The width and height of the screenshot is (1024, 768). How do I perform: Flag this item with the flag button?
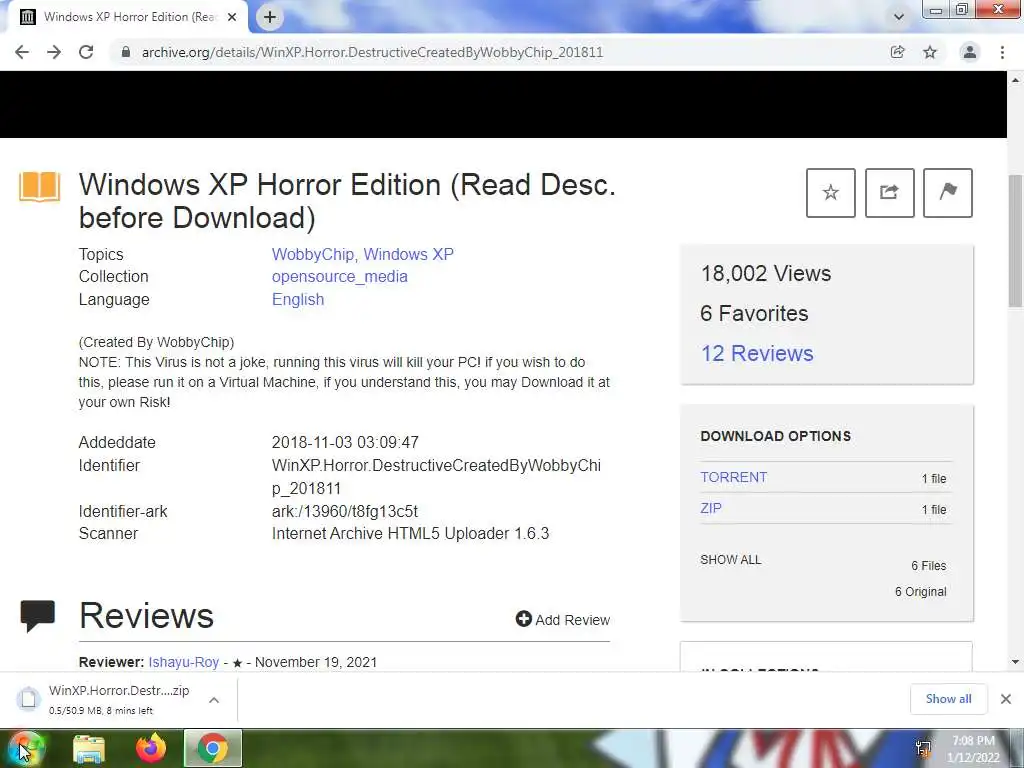[948, 193]
